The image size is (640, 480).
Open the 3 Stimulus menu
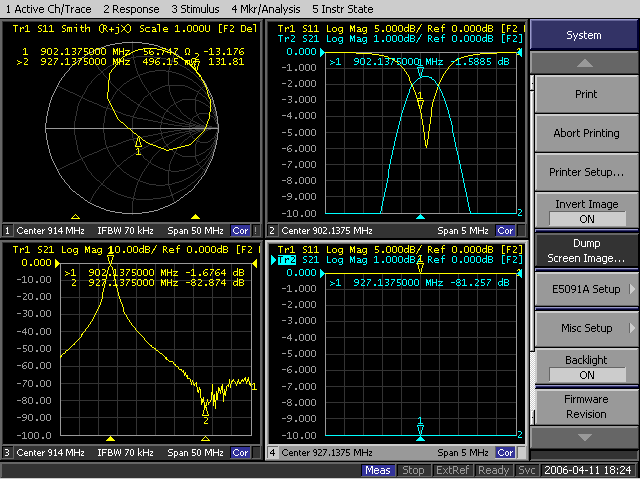point(195,9)
